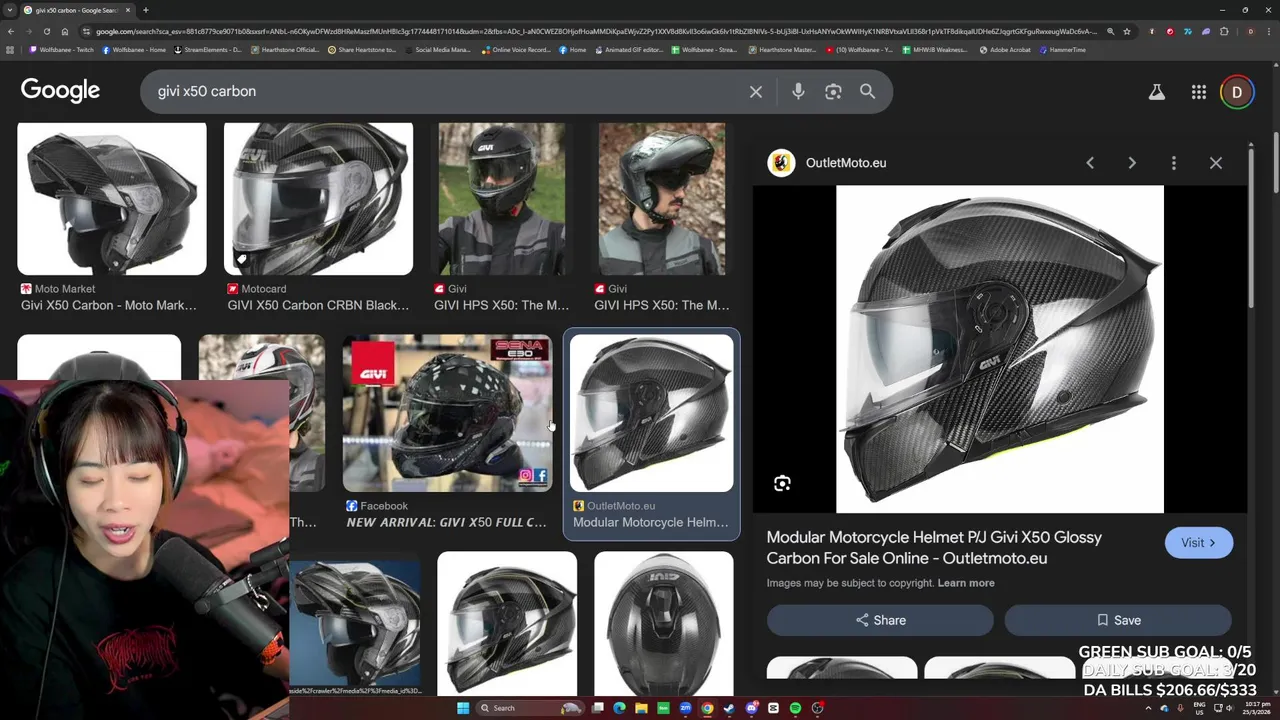Go to the Google logo homepage
The image size is (1280, 720).
tap(60, 91)
